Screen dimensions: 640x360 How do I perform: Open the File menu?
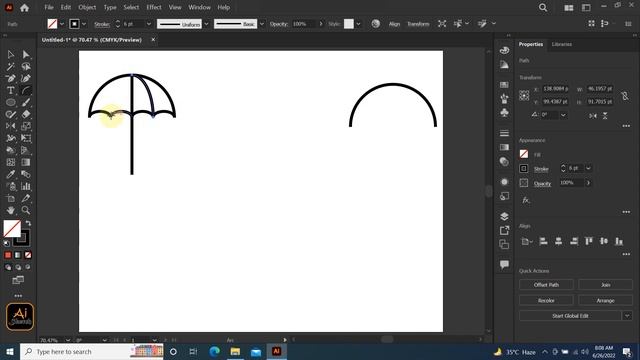(49, 7)
